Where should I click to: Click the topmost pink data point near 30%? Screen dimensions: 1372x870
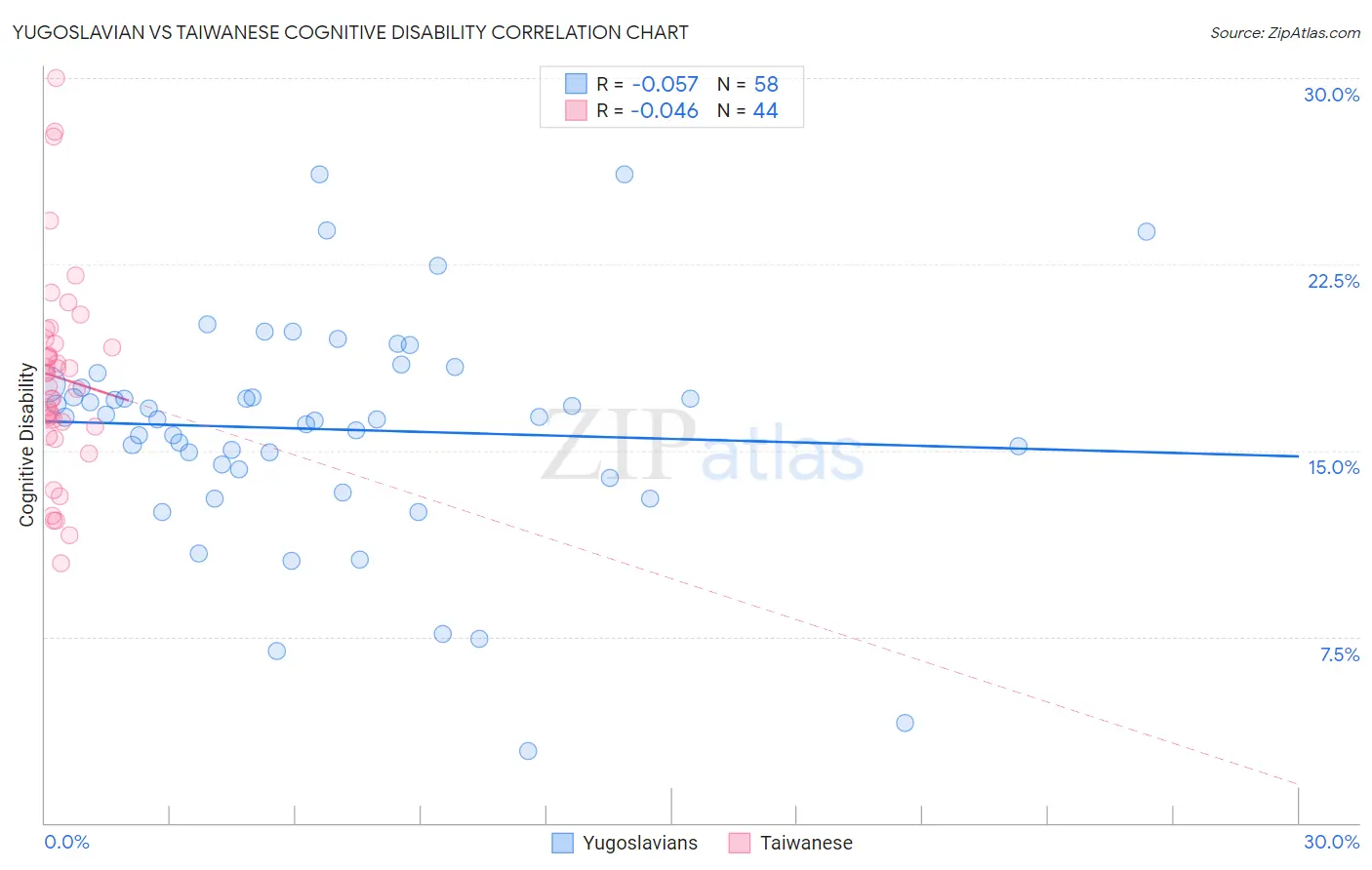coord(56,78)
